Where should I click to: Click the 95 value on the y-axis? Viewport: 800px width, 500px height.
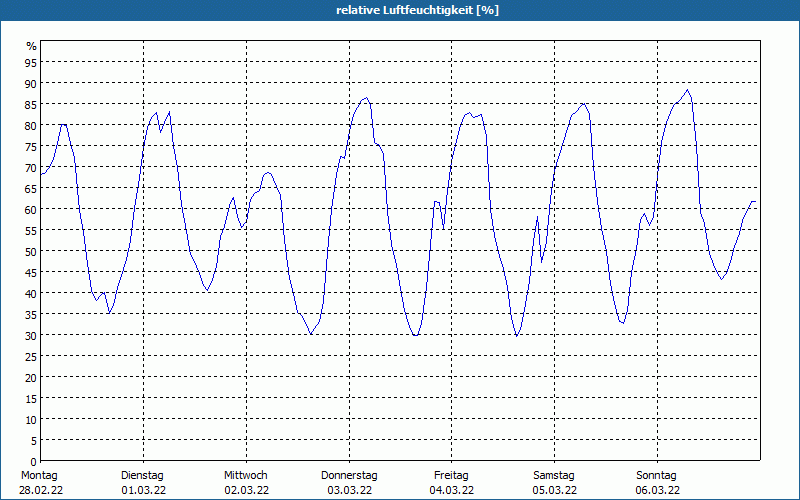click(x=31, y=62)
